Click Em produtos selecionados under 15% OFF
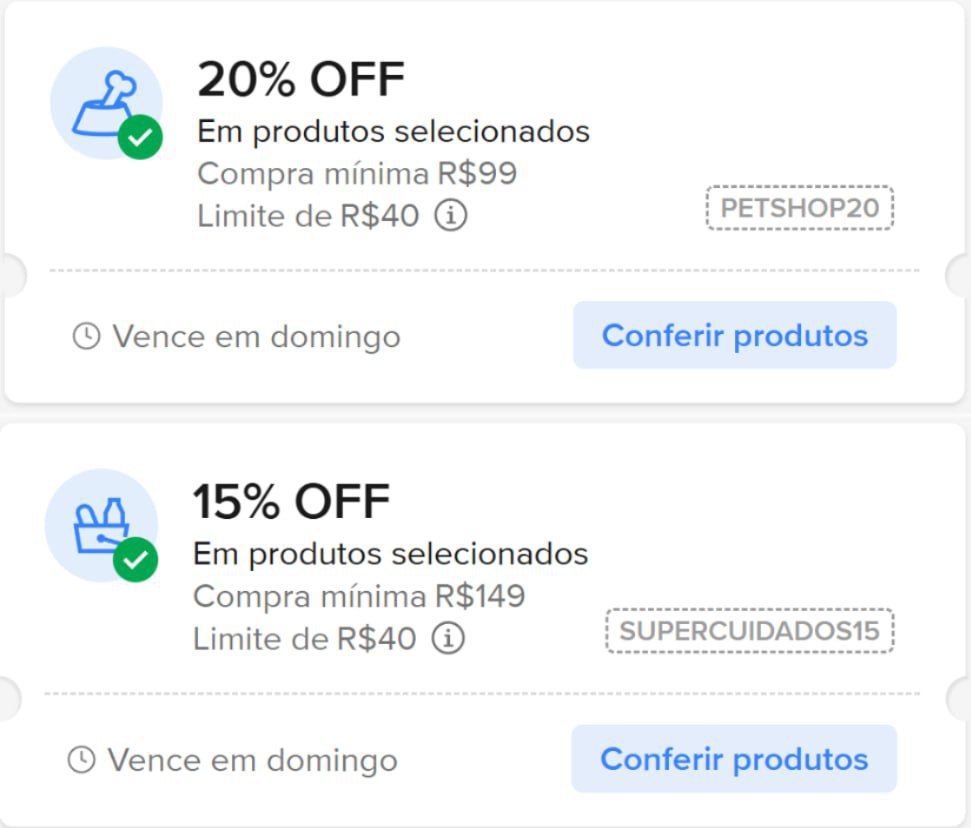This screenshot has height=828, width=971. coord(390,553)
